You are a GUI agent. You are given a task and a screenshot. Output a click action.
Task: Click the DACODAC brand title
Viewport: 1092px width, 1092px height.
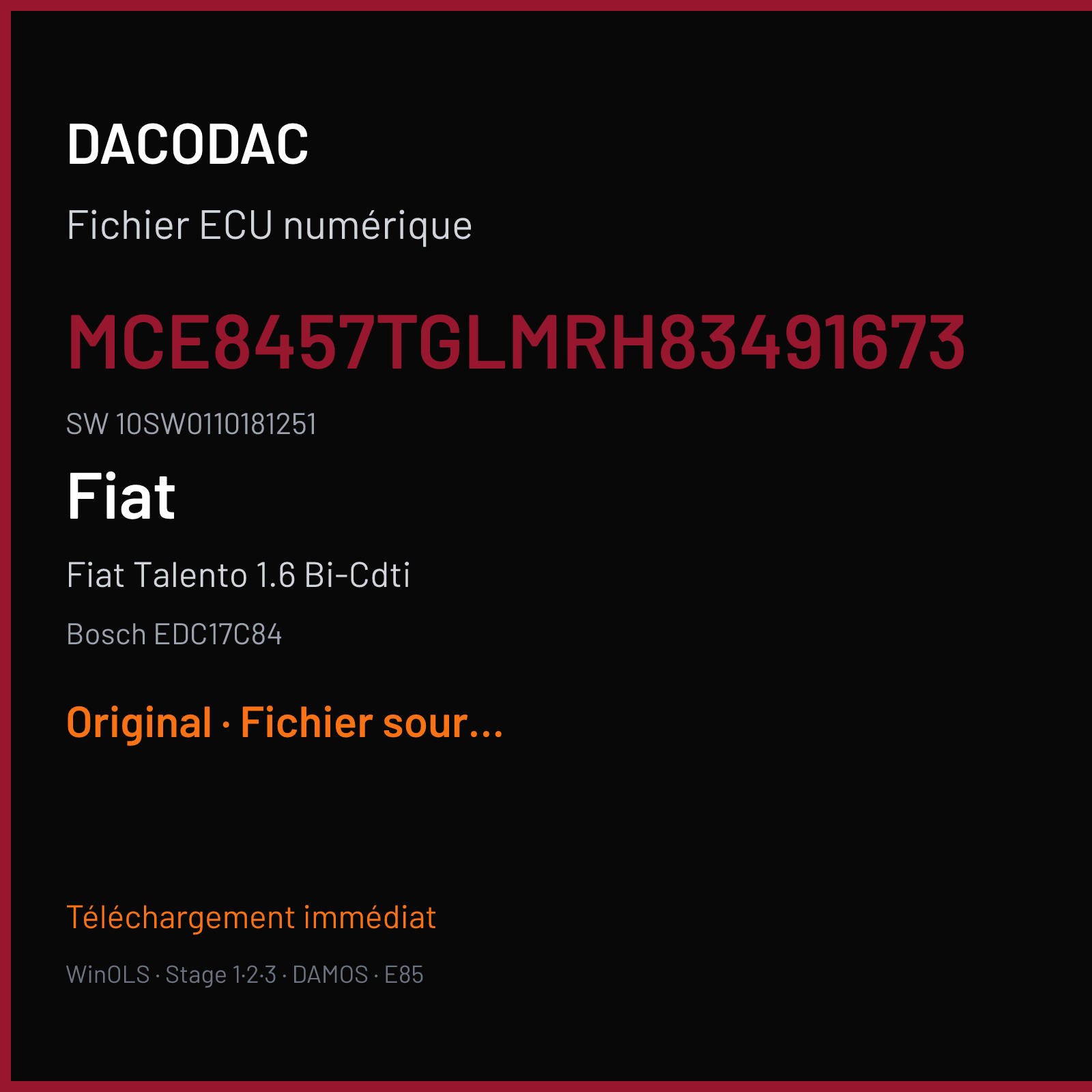[188, 144]
